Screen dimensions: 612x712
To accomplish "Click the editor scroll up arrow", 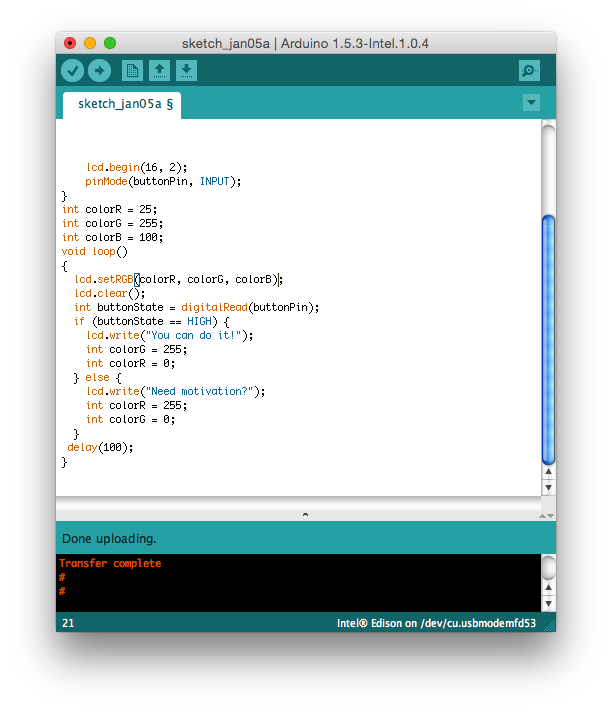I will 548,472.
